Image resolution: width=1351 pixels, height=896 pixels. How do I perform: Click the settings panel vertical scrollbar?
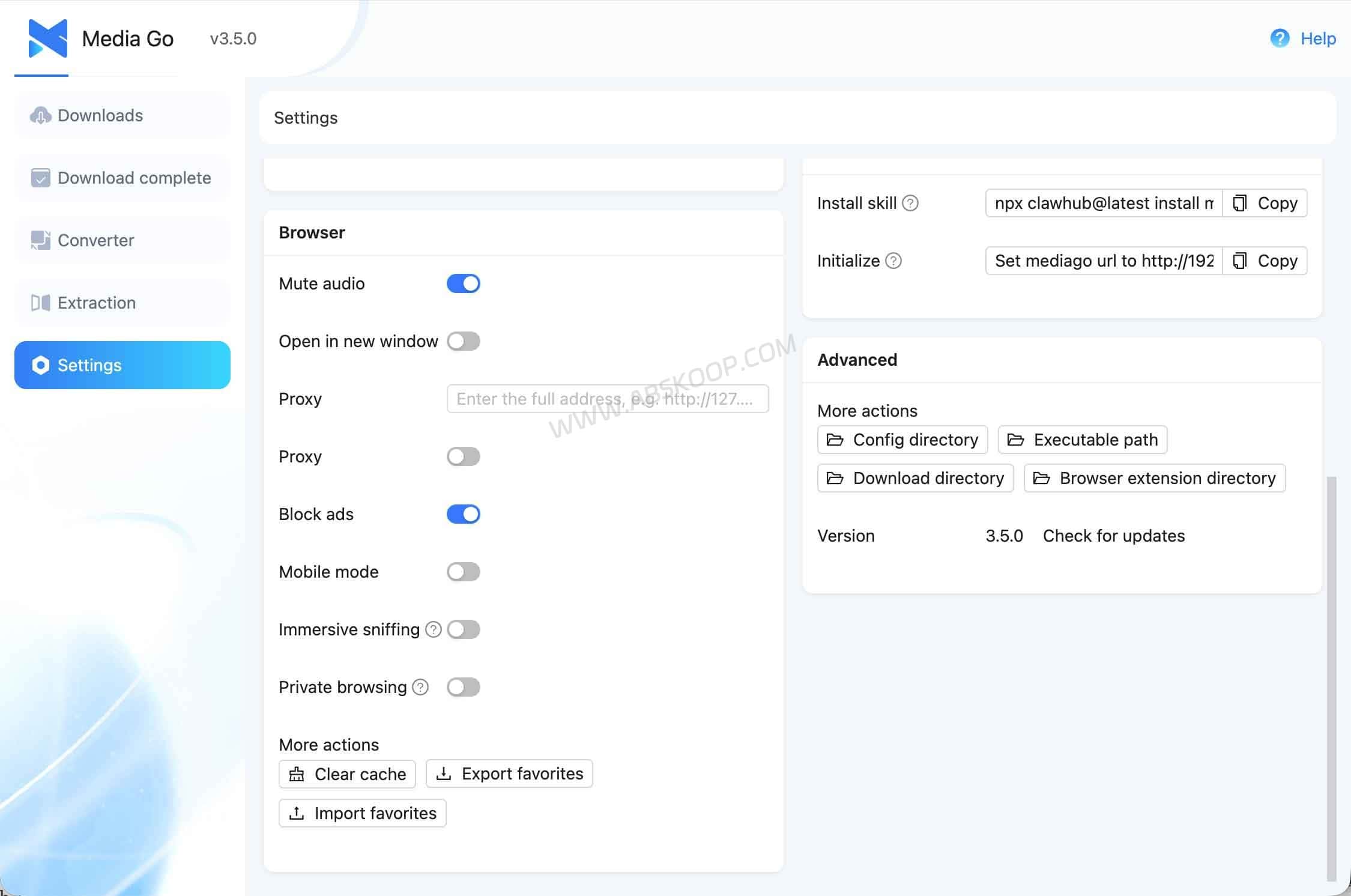1331,679
